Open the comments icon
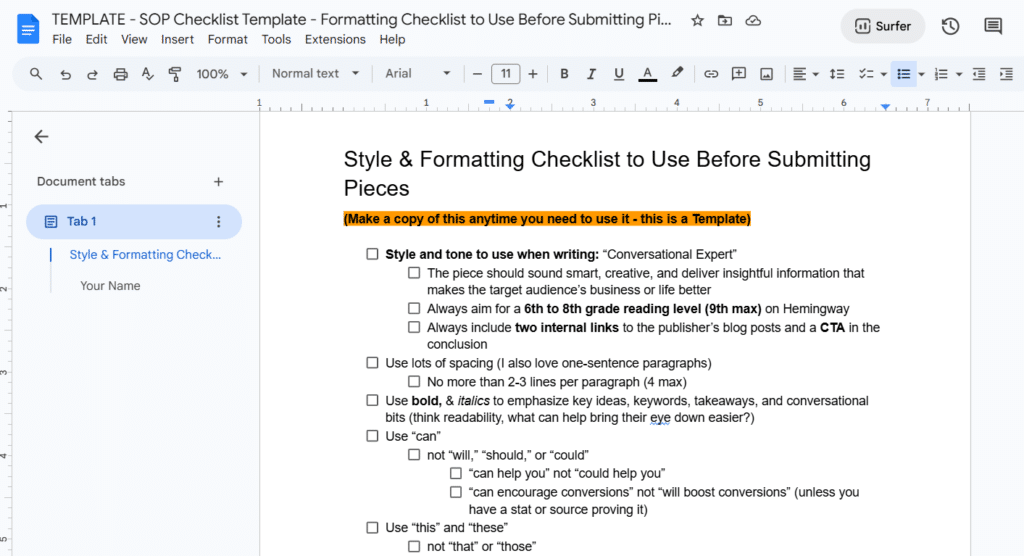 click(993, 26)
